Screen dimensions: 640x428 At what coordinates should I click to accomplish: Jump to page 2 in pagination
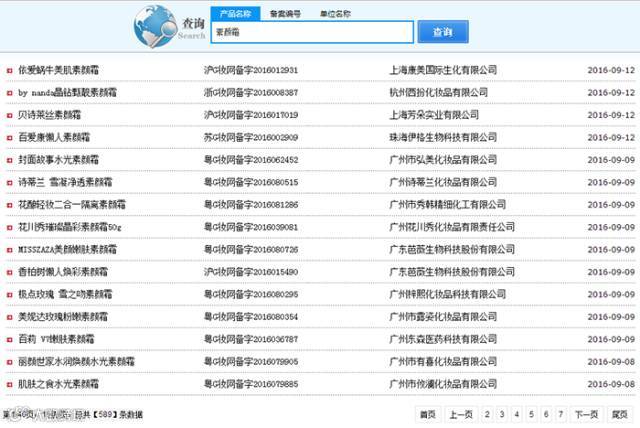point(487,415)
